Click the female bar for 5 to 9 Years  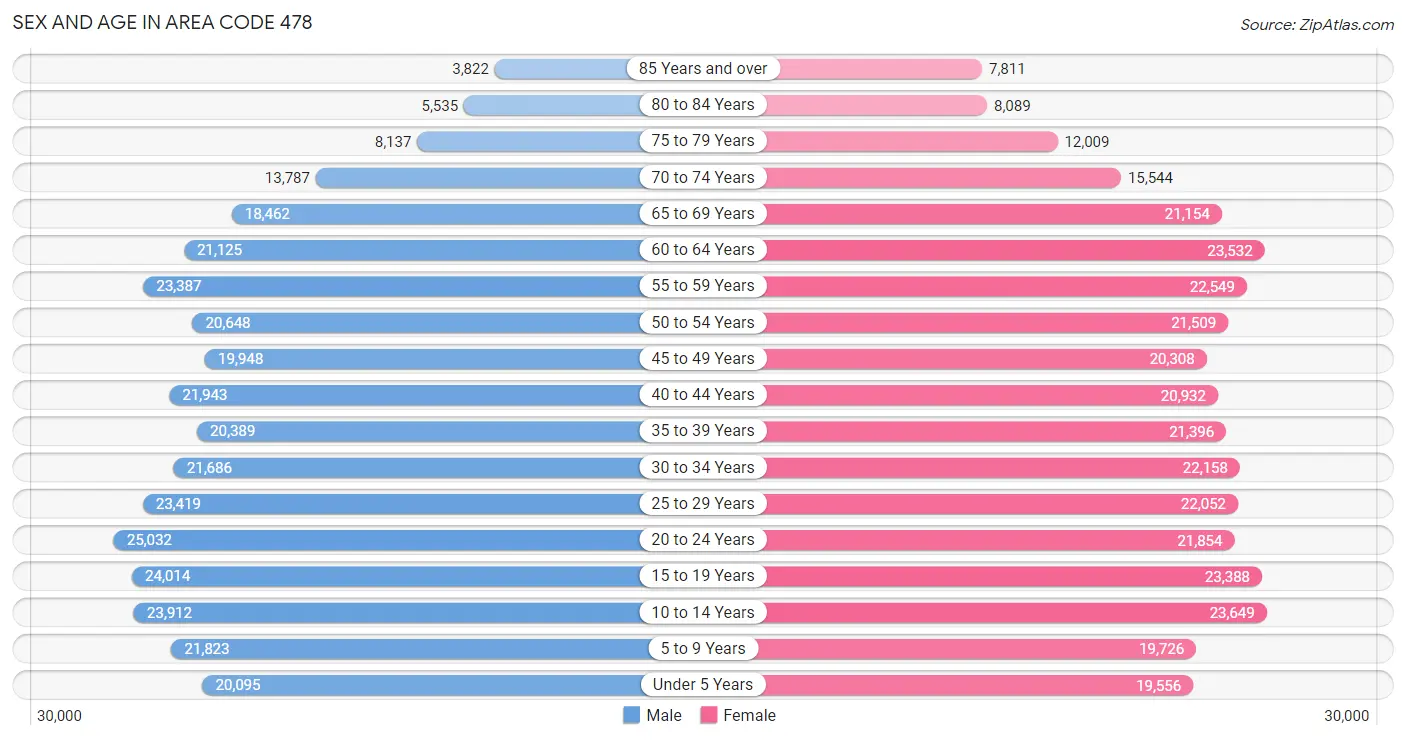[x=950, y=649]
